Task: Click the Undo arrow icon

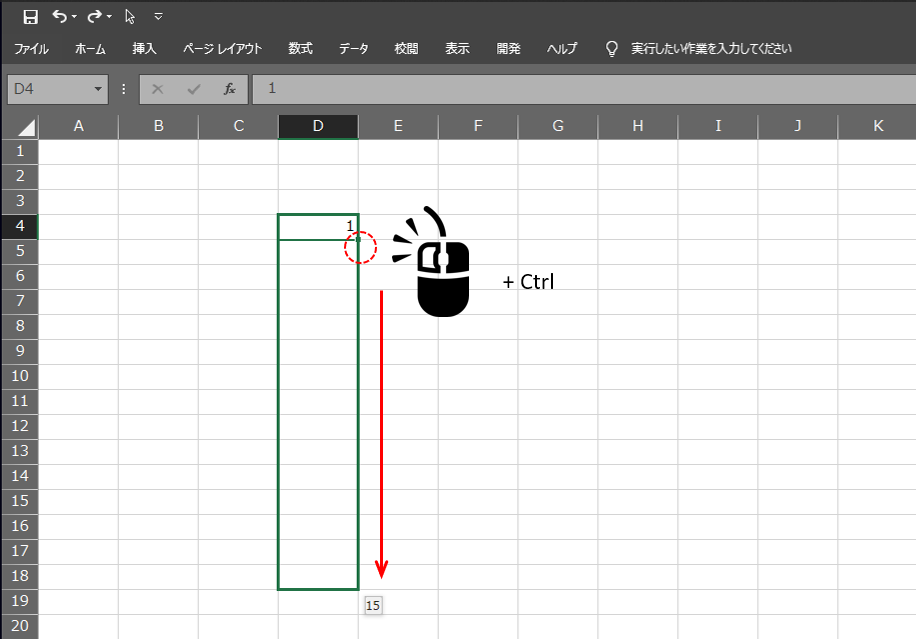Action: [59, 17]
